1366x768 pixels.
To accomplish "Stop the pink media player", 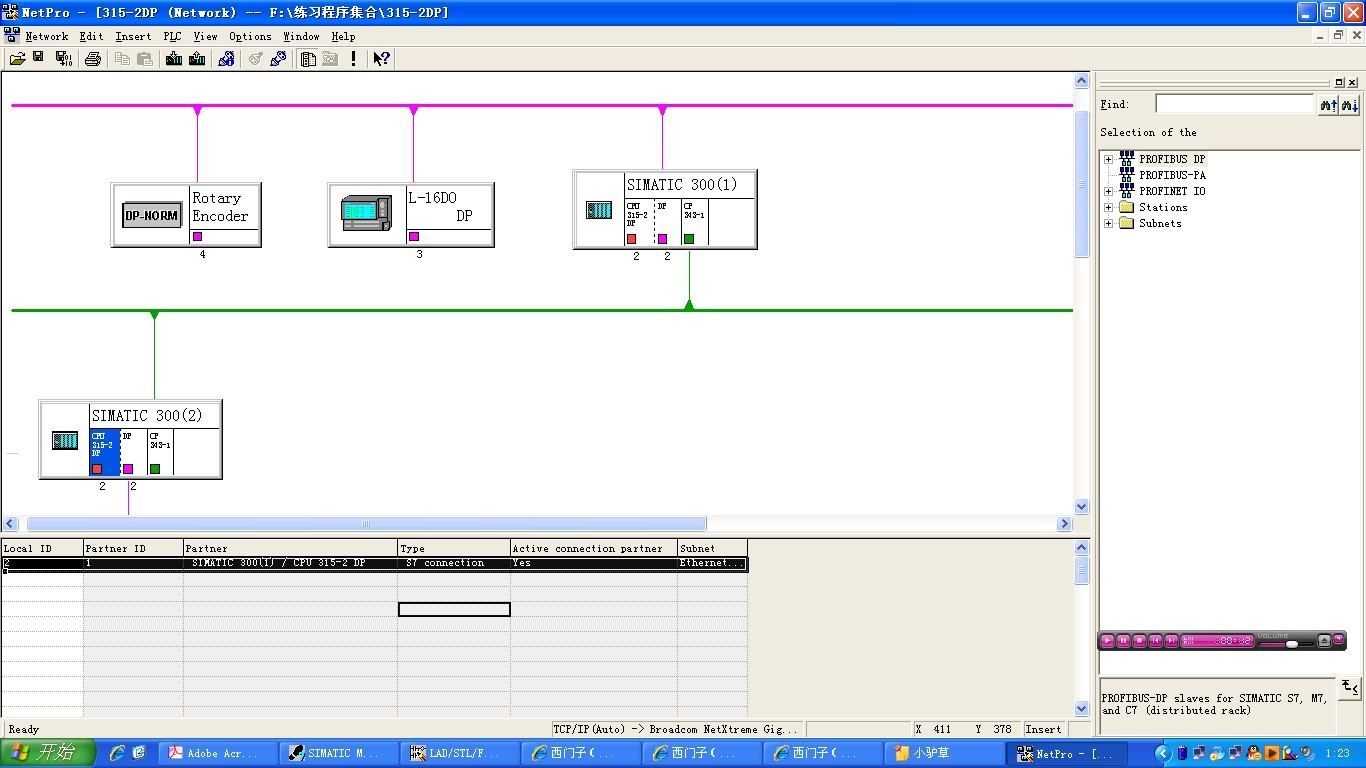I will (x=1139, y=640).
